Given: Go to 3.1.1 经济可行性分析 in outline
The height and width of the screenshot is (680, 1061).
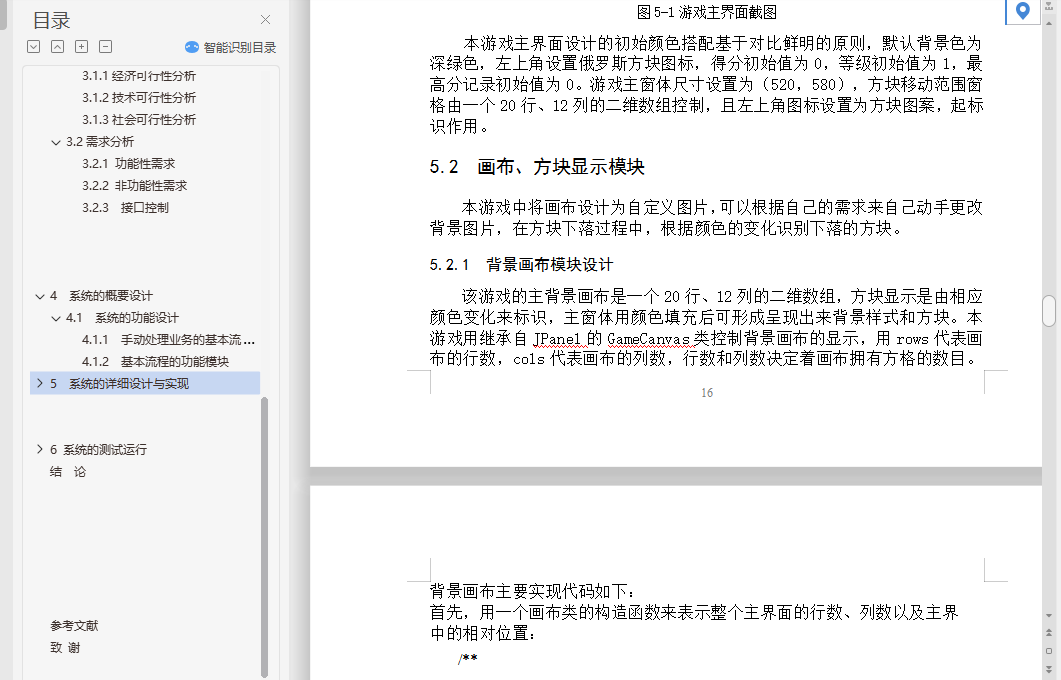Looking at the screenshot, I should pyautogui.click(x=139, y=76).
